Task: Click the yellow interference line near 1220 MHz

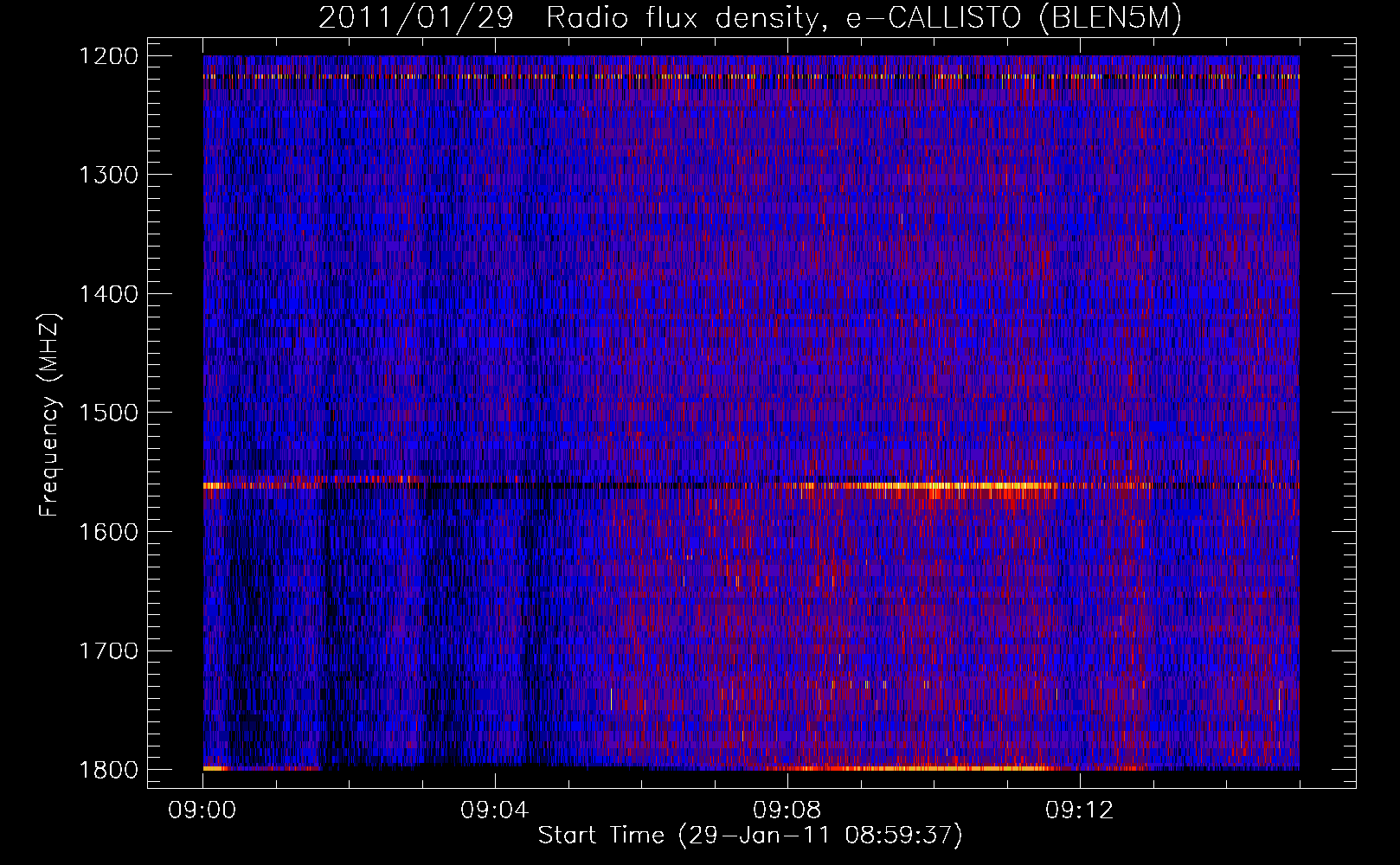Action: [751, 76]
